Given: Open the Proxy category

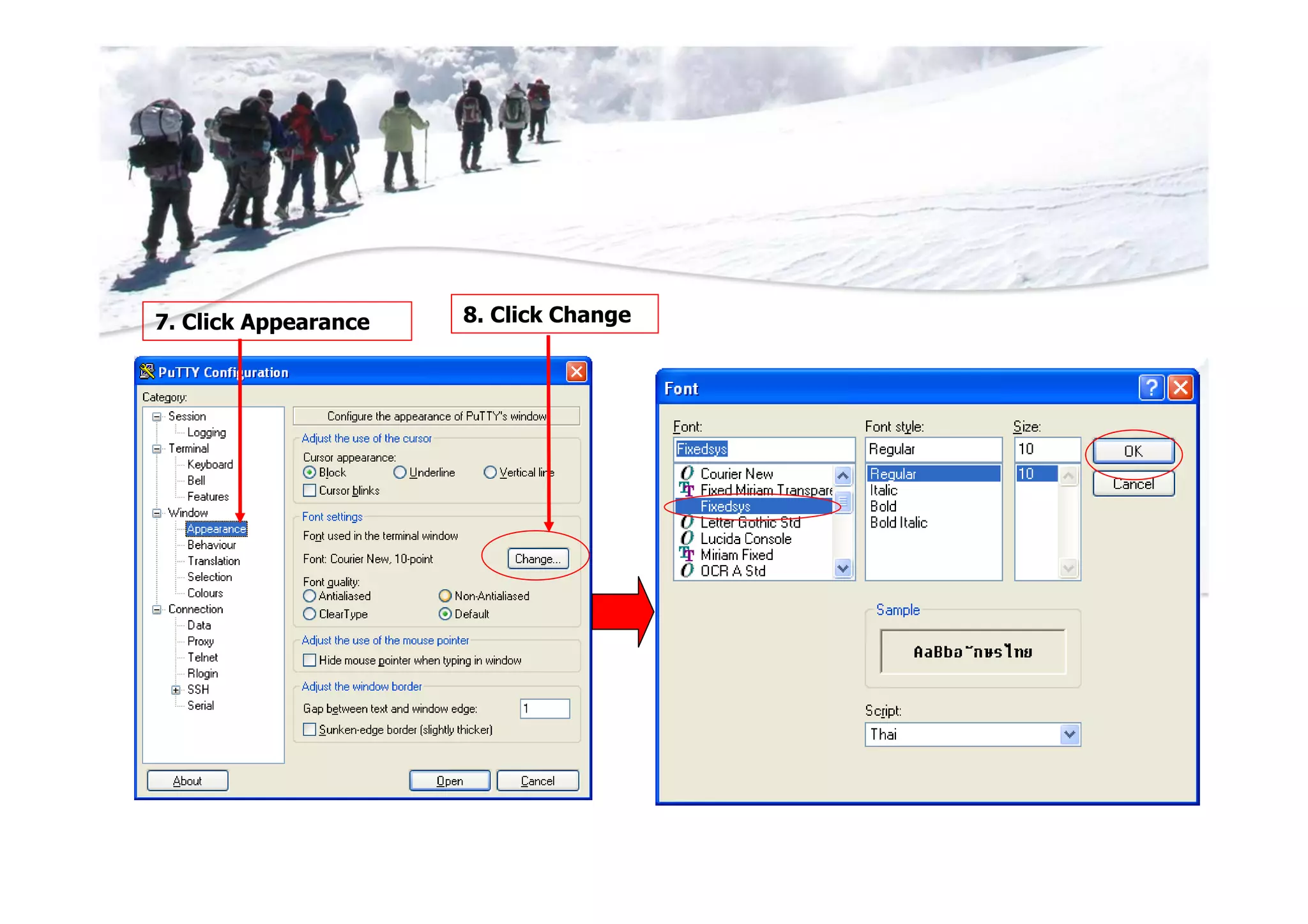Looking at the screenshot, I should [x=201, y=641].
